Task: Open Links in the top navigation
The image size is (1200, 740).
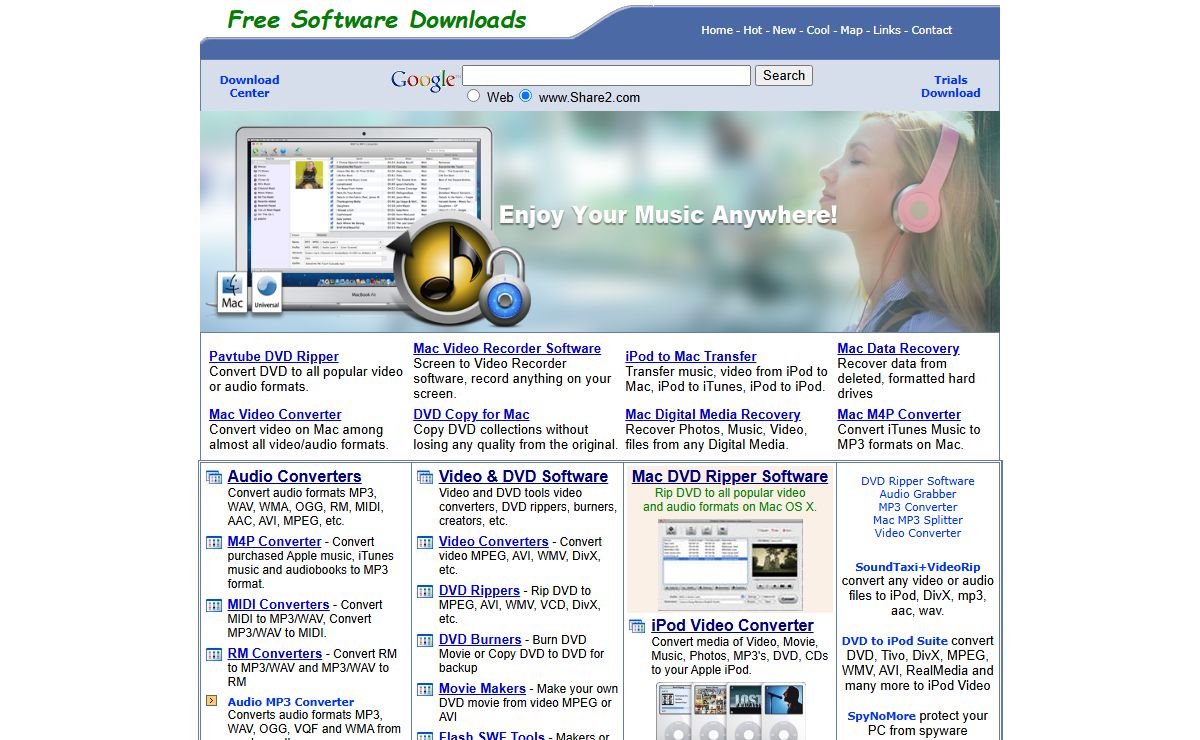Action: coord(887,30)
